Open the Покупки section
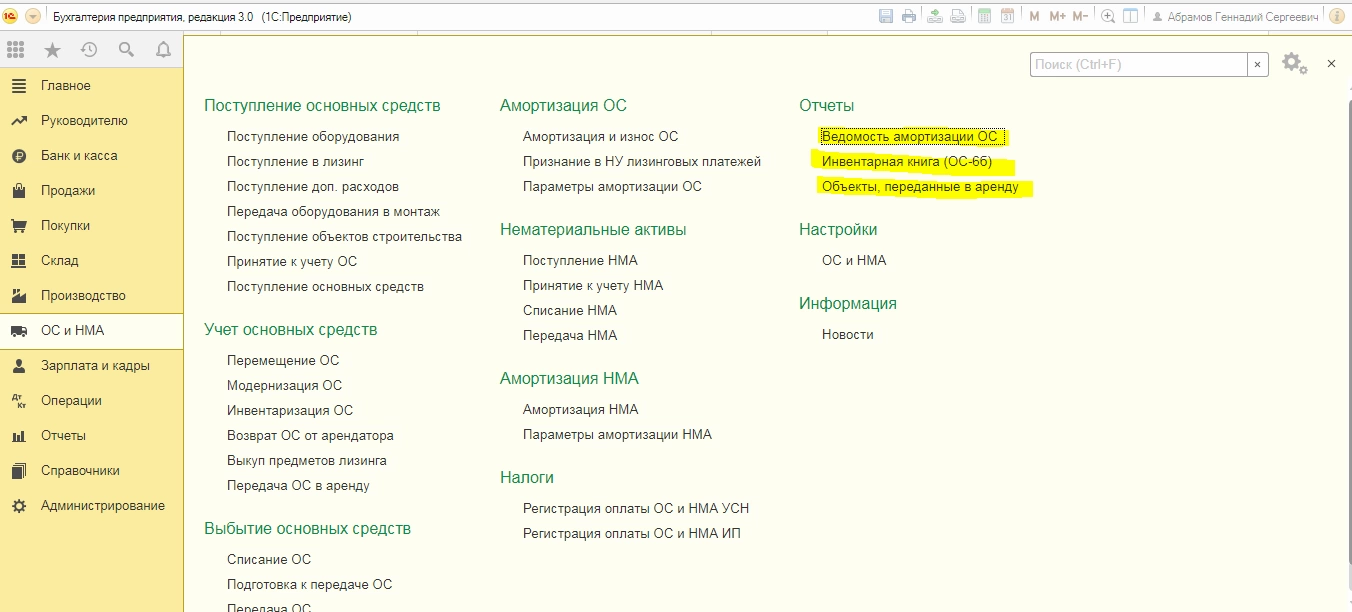 [x=92, y=226]
